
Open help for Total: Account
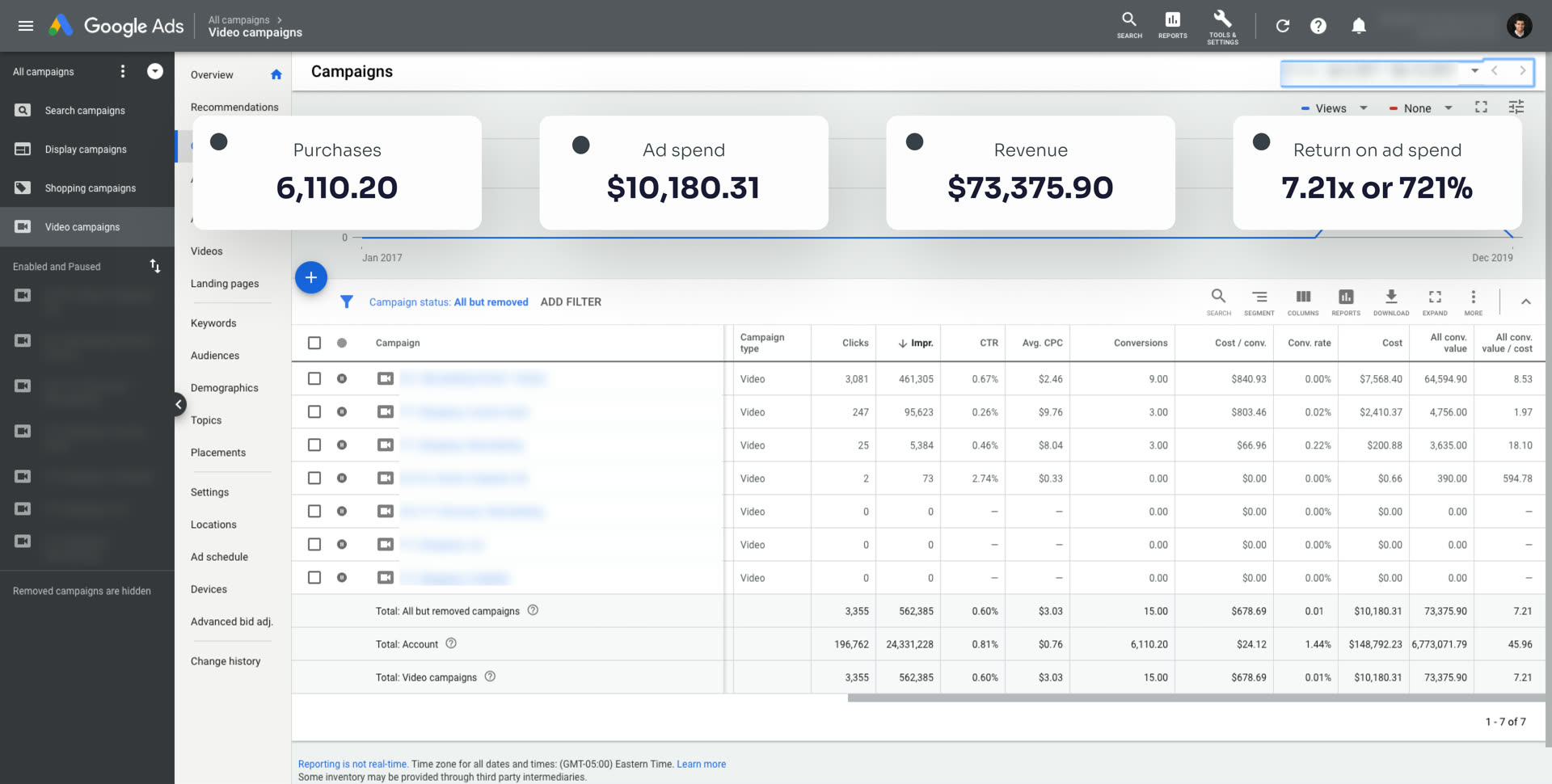point(451,643)
